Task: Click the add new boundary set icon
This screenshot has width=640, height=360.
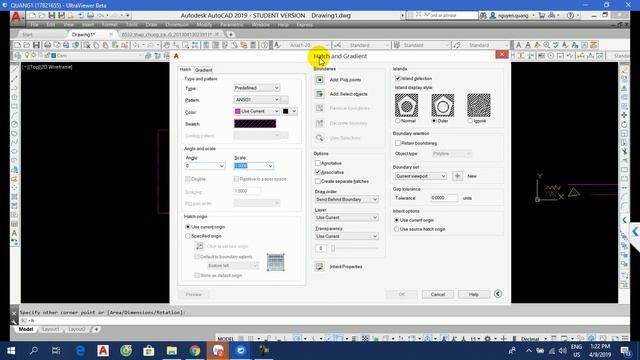Action: tap(457, 176)
